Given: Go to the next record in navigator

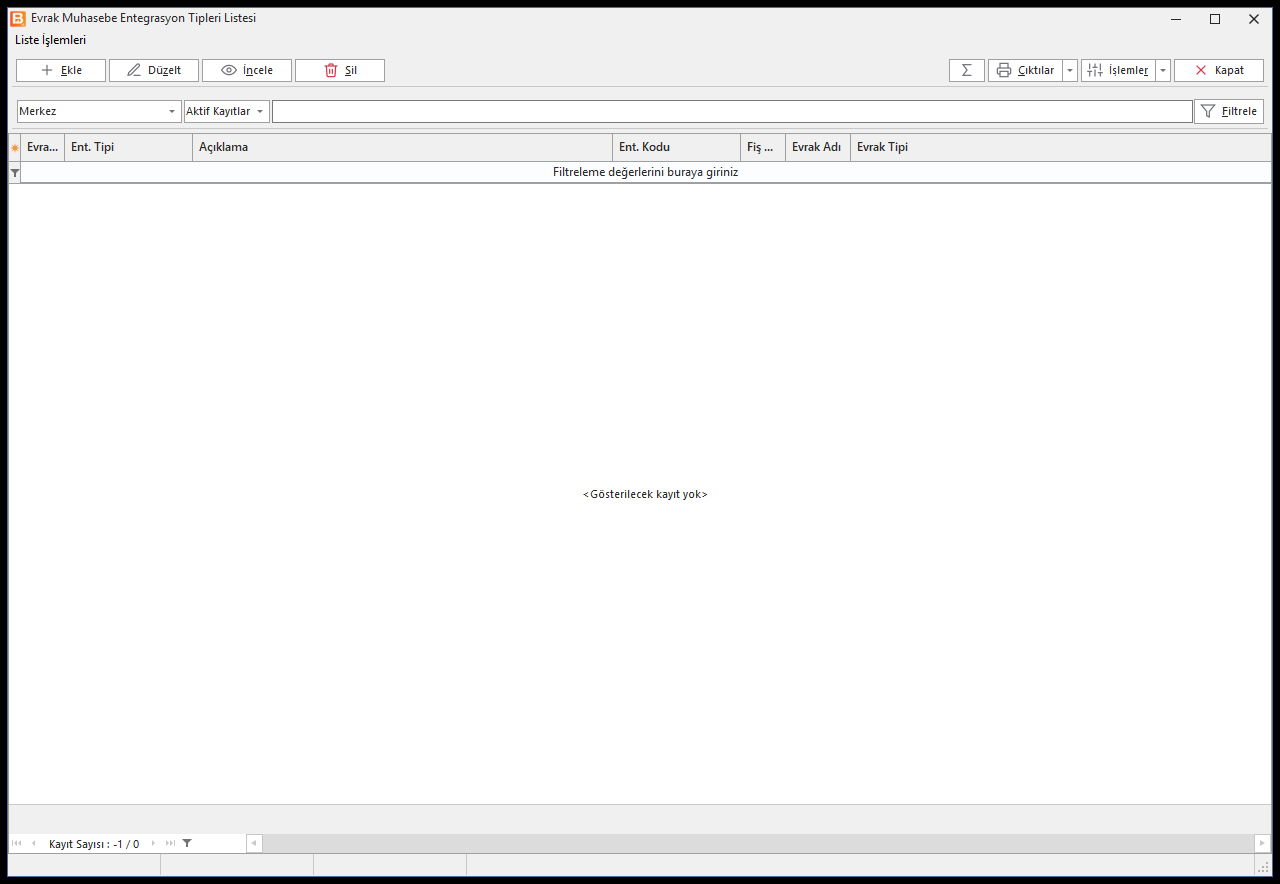Looking at the screenshot, I should (153, 844).
